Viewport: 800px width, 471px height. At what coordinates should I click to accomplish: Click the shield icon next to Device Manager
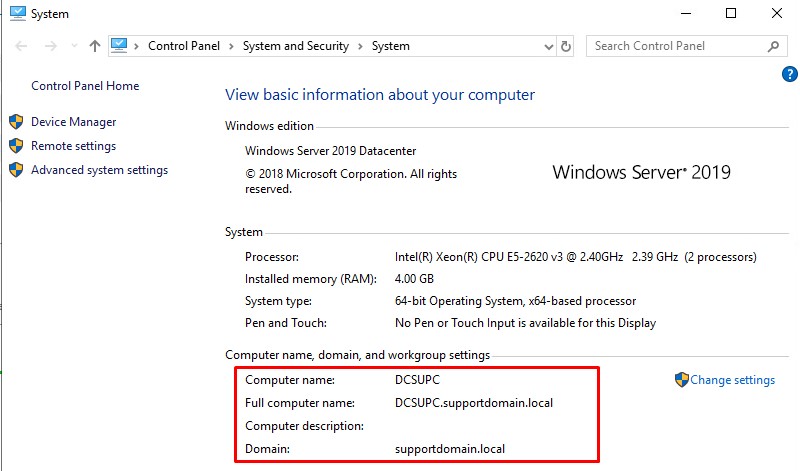16,121
